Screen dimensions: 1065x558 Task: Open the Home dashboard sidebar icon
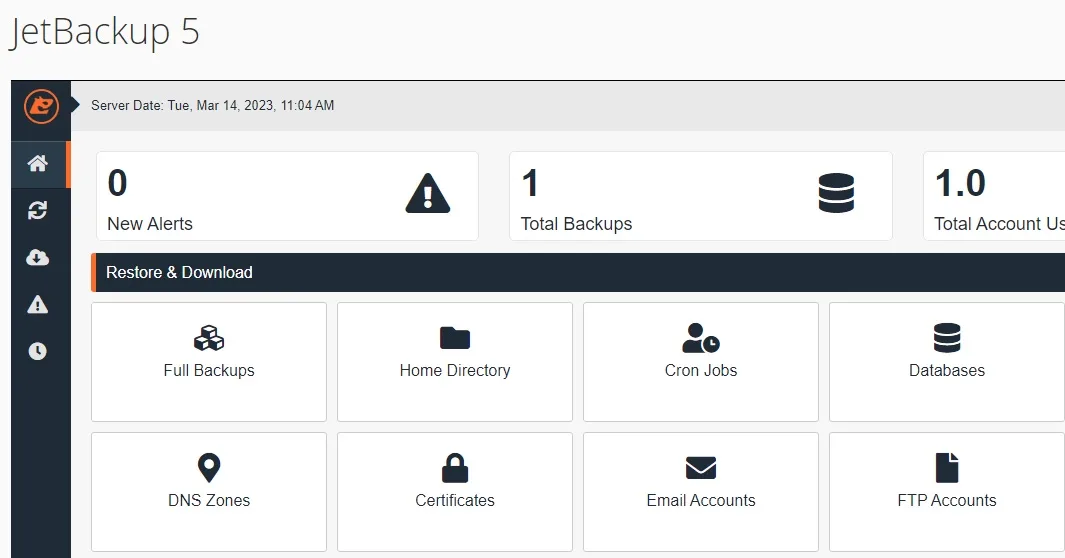pos(38,164)
